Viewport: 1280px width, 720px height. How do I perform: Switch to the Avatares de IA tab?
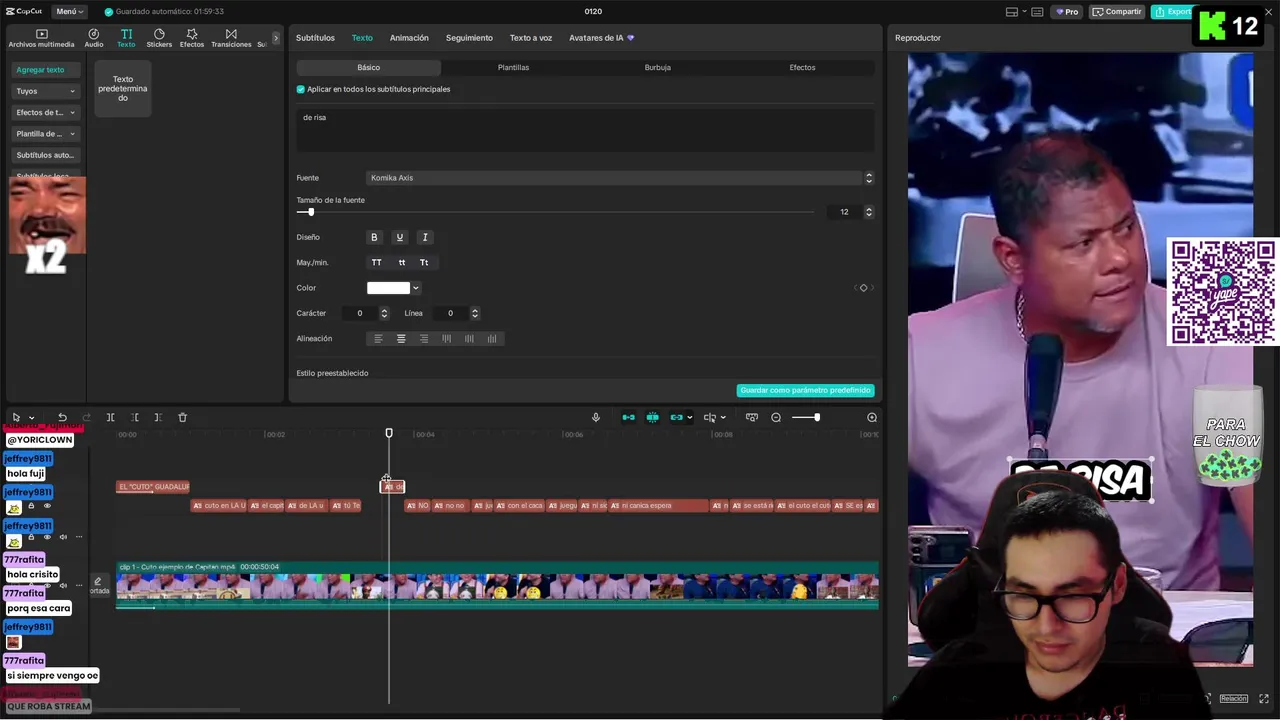601,38
